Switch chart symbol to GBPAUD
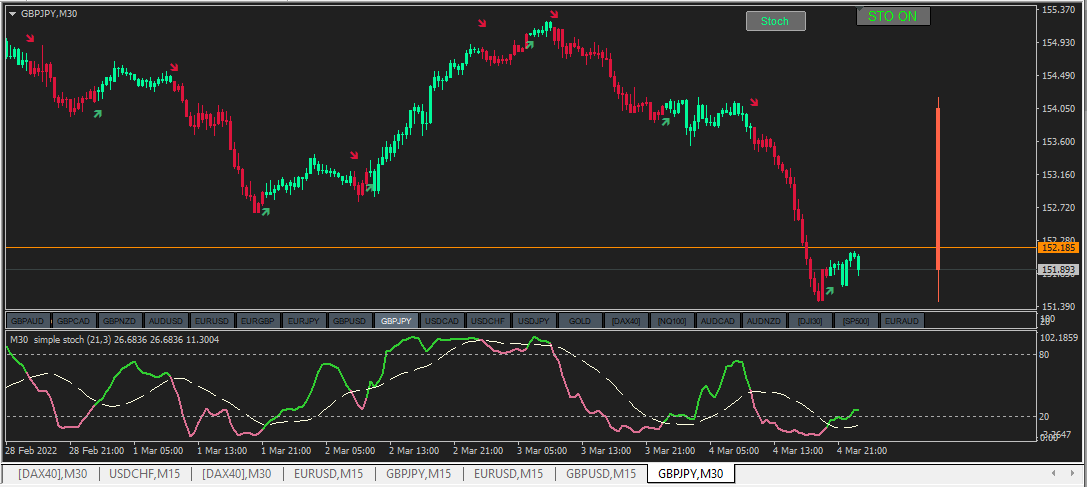This screenshot has height=487, width=1087. point(28,321)
